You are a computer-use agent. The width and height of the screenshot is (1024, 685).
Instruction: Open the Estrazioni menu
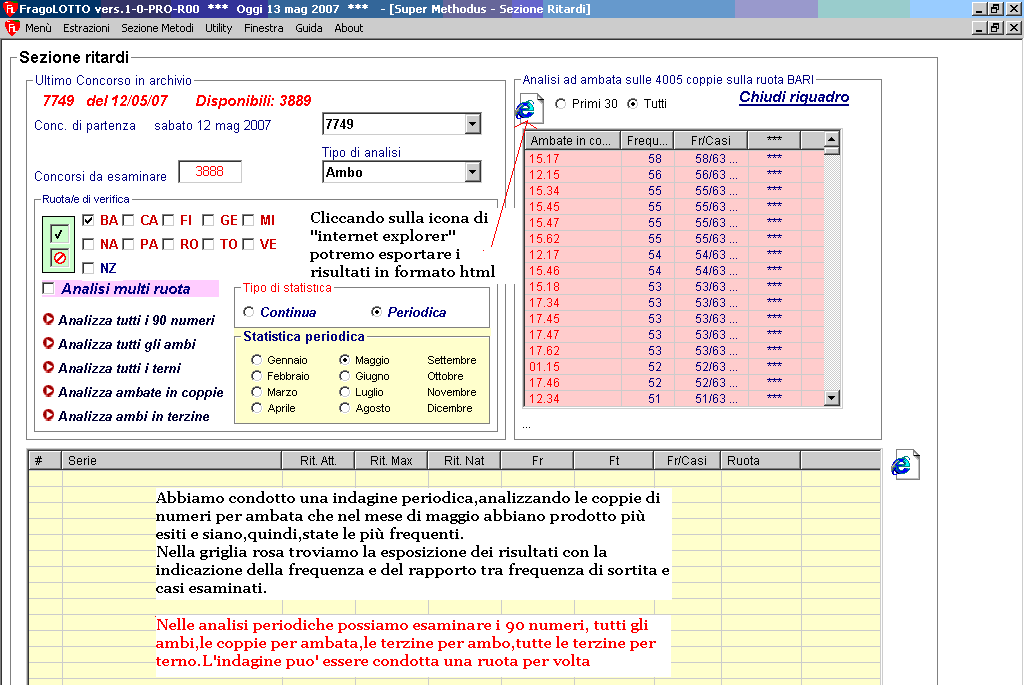86,28
